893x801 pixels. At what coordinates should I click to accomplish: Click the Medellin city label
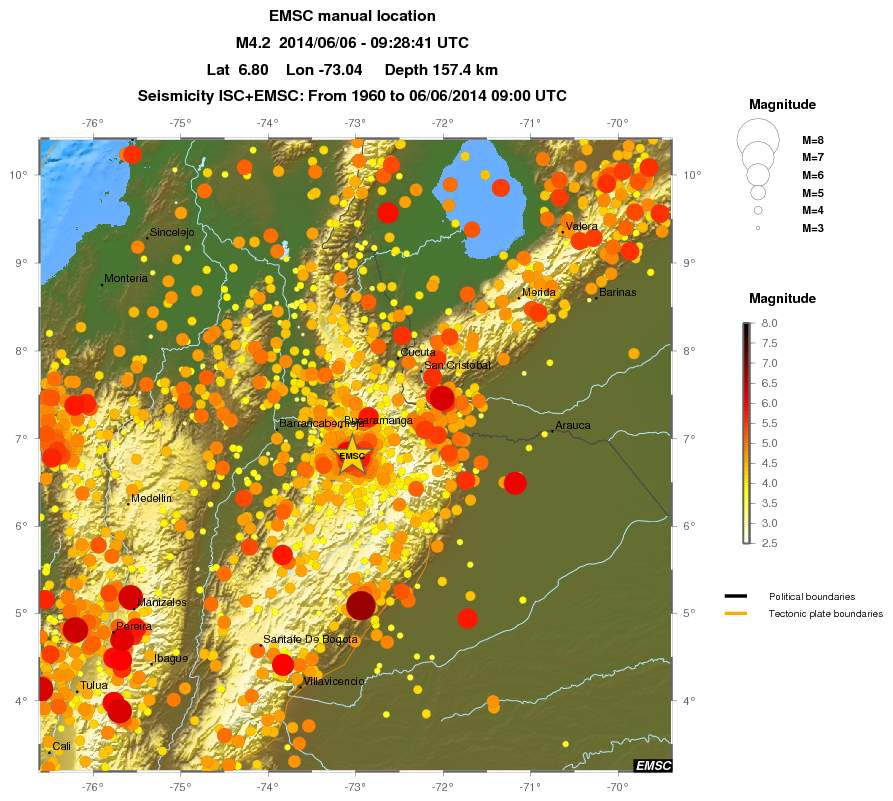[151, 498]
